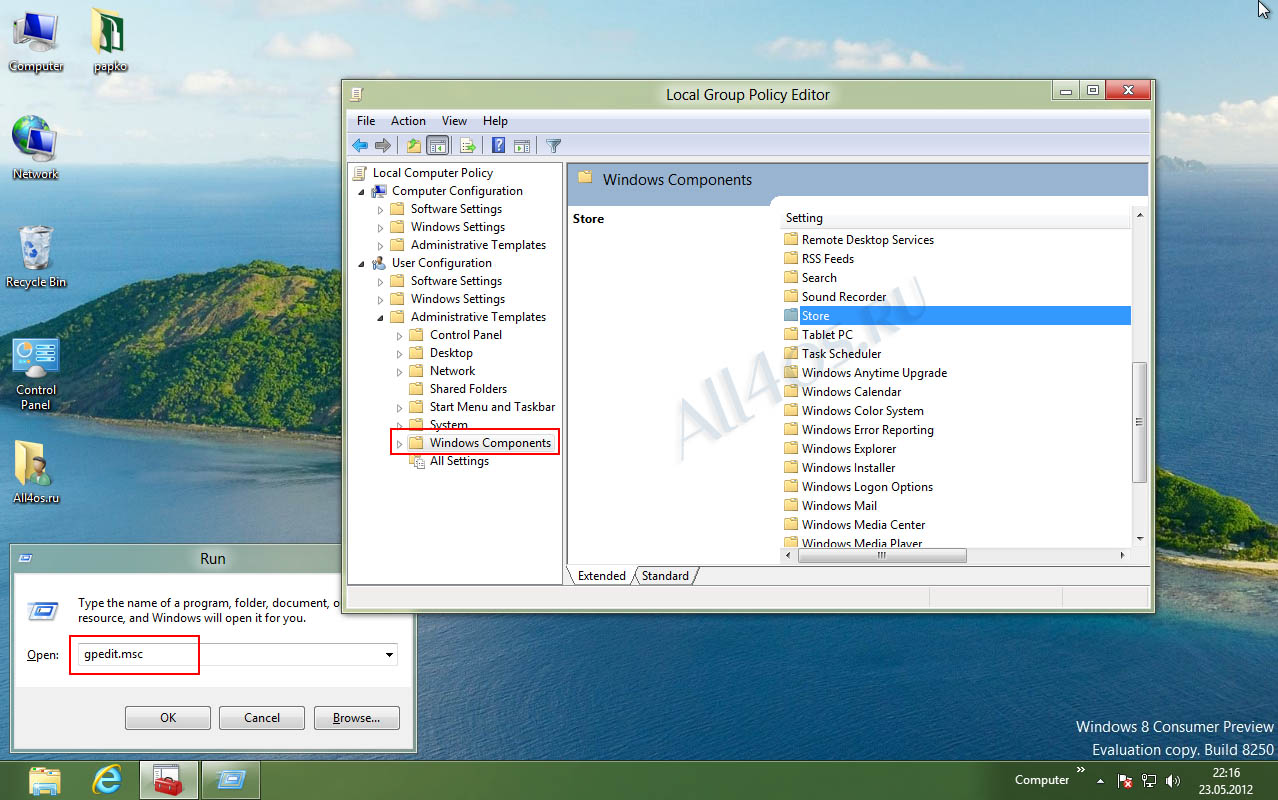The height and width of the screenshot is (800, 1278).
Task: Expand Administrative Templates under Computer Configuration
Action: pos(380,245)
